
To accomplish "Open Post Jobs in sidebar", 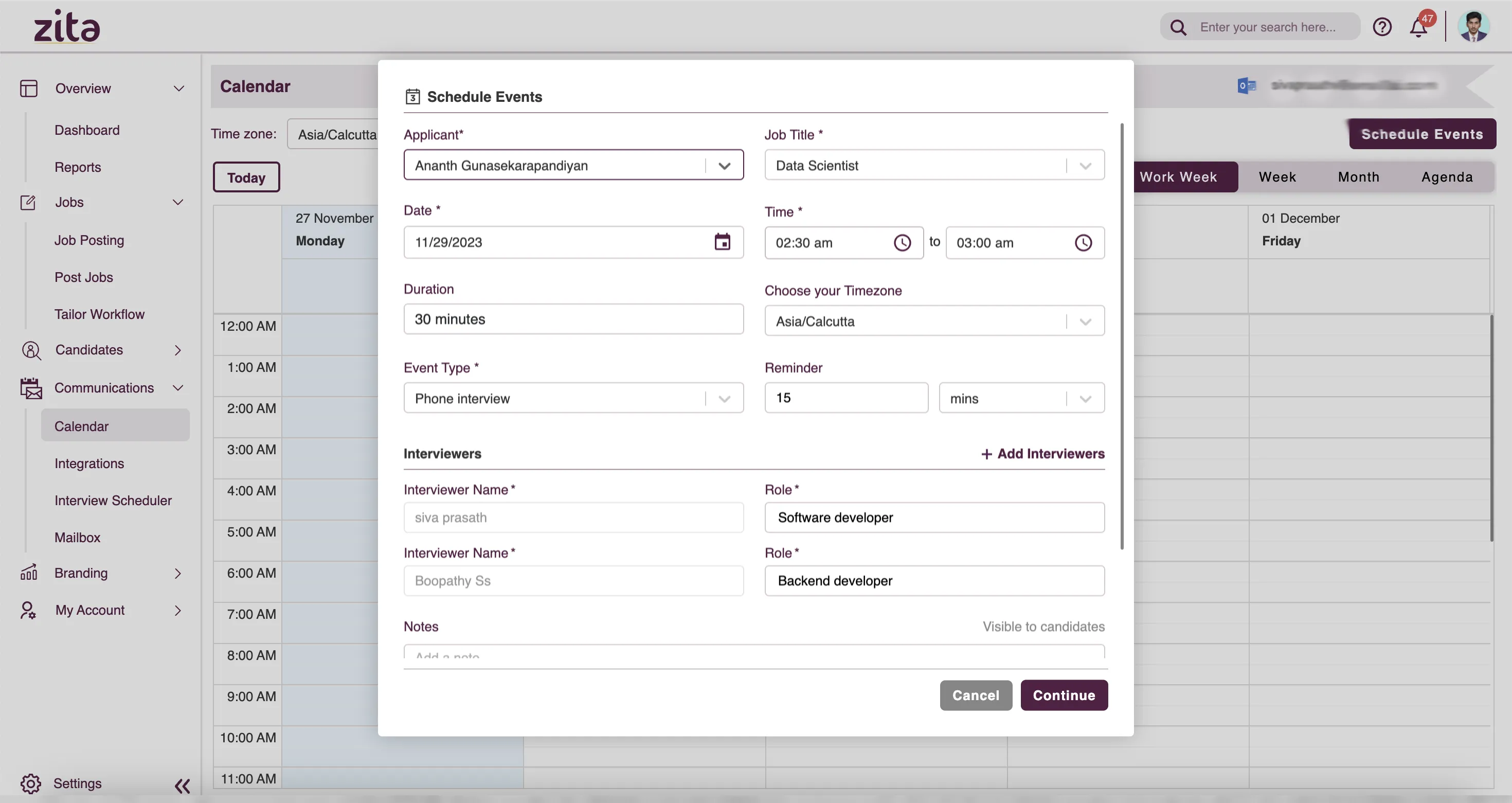I will tap(84, 277).
